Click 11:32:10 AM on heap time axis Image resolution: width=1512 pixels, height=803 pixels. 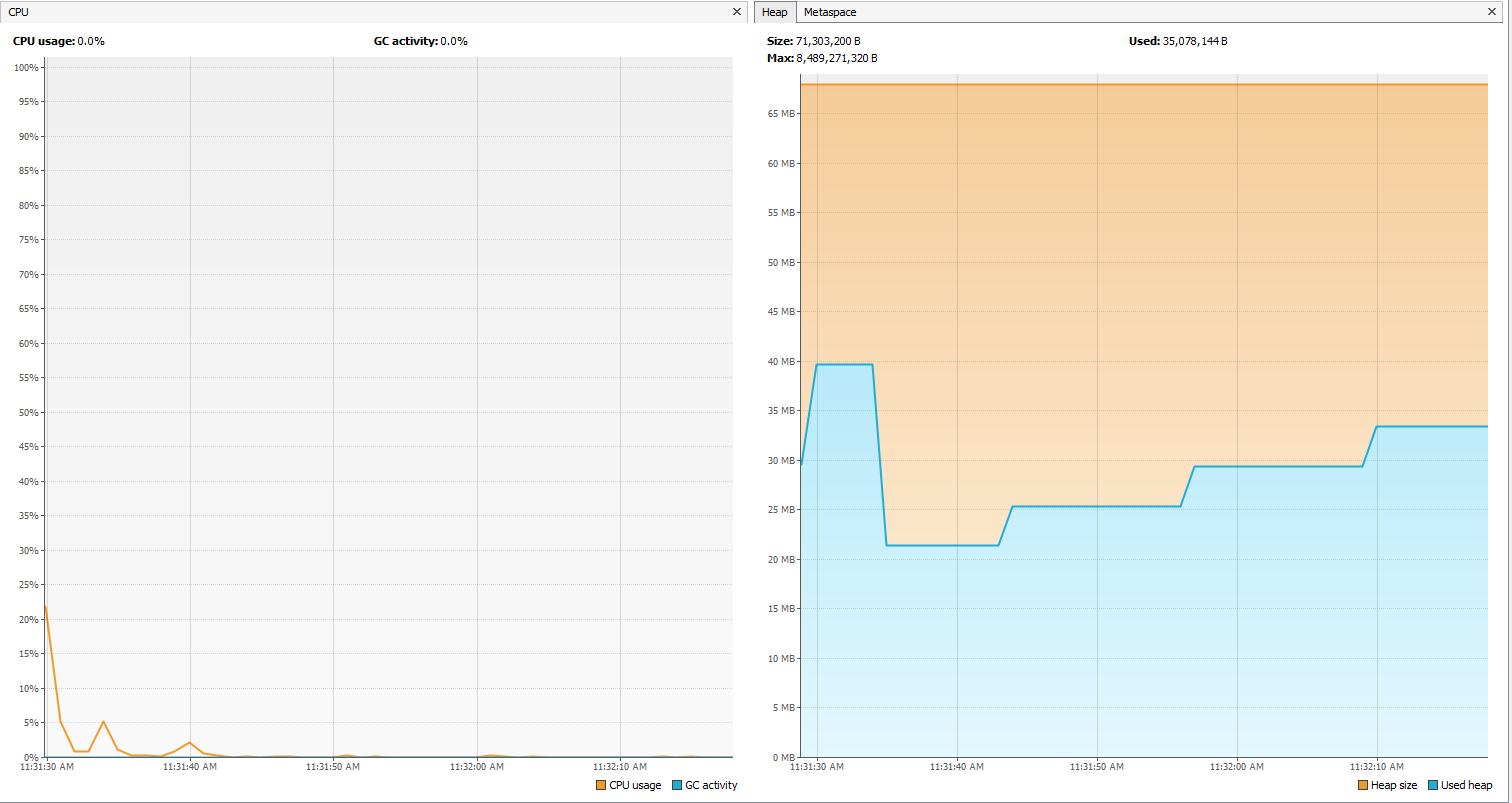(x=1377, y=767)
